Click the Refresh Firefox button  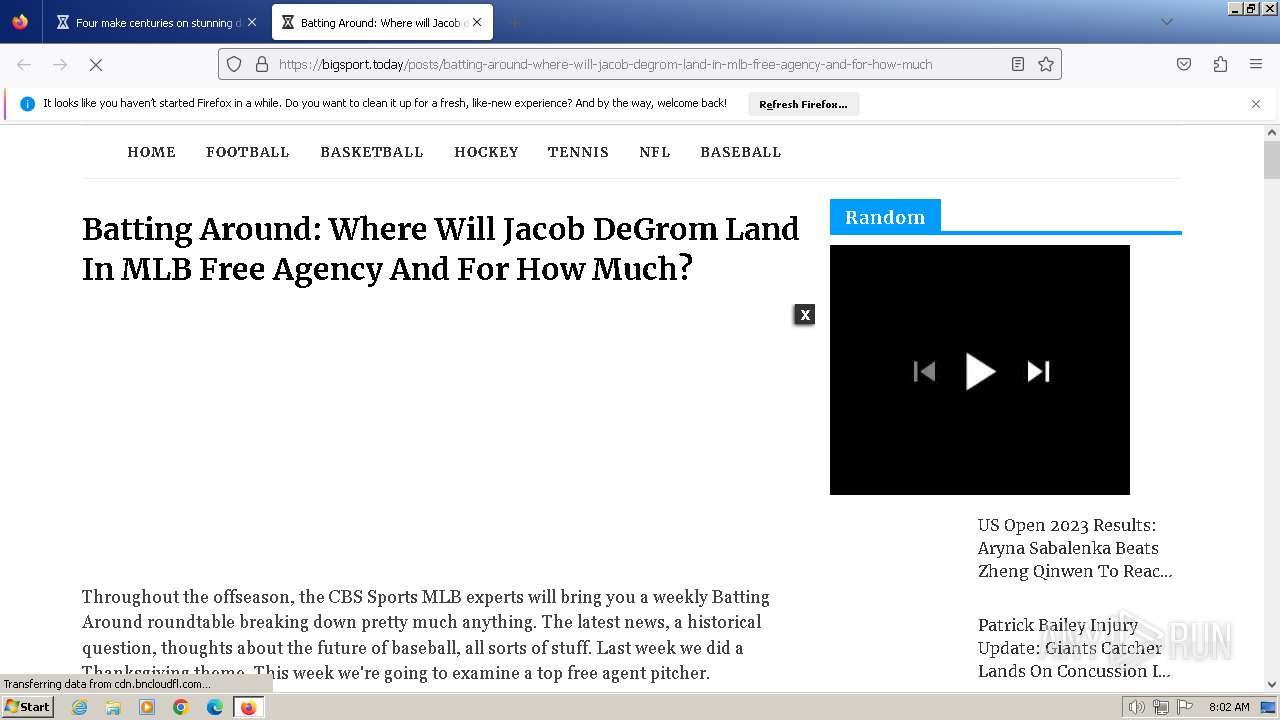pyautogui.click(x=803, y=104)
